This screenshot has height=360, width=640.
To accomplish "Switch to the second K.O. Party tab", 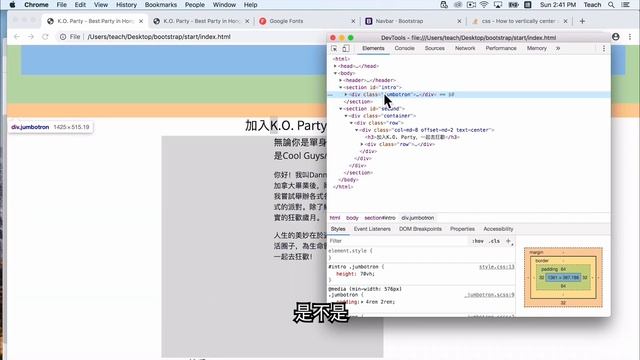I will tap(201, 21).
